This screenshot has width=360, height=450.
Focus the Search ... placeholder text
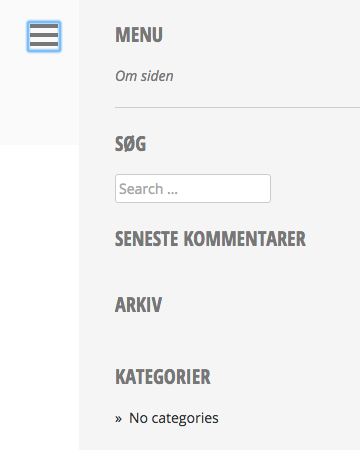pyautogui.click(x=148, y=189)
